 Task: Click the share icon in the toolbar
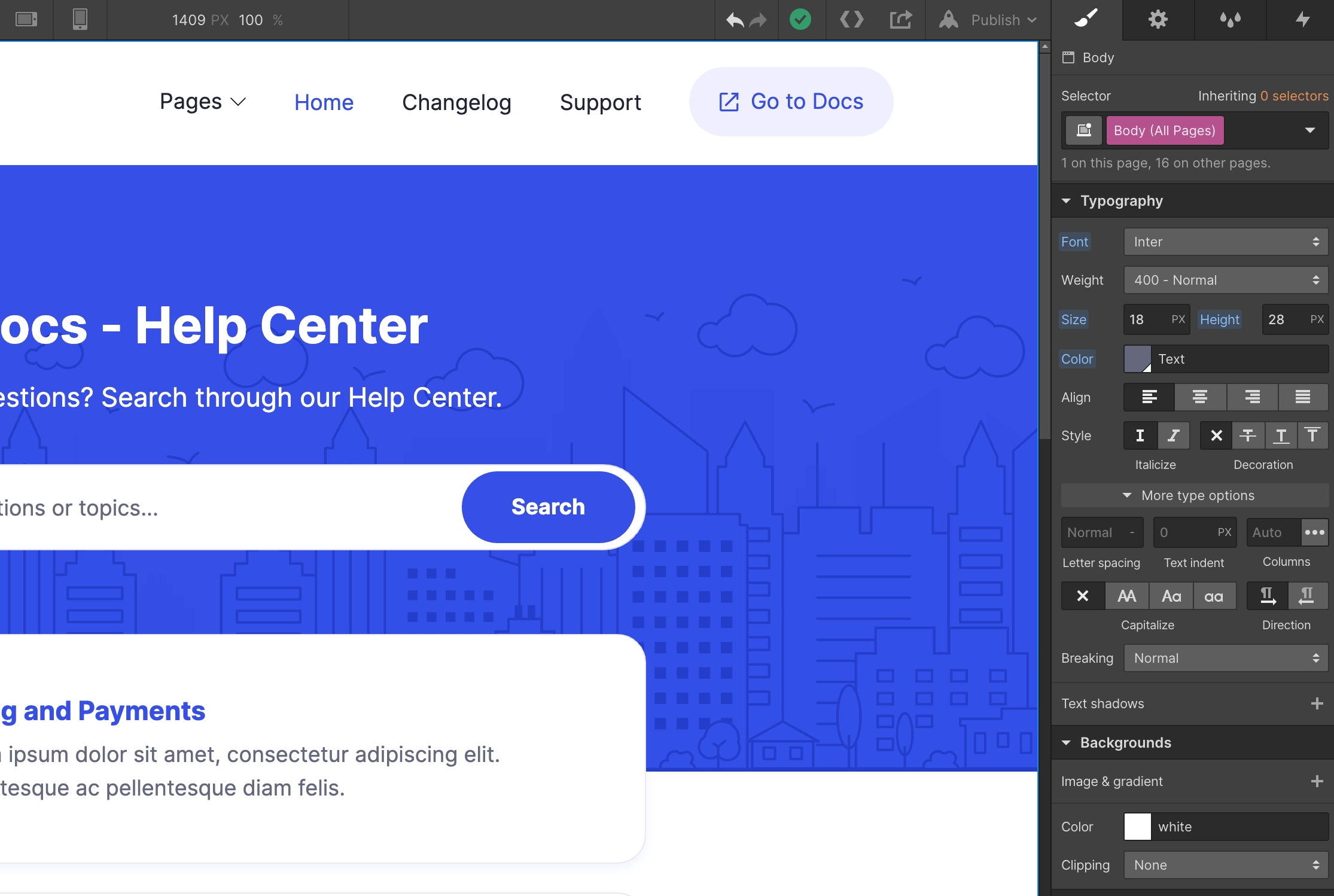coord(900,20)
